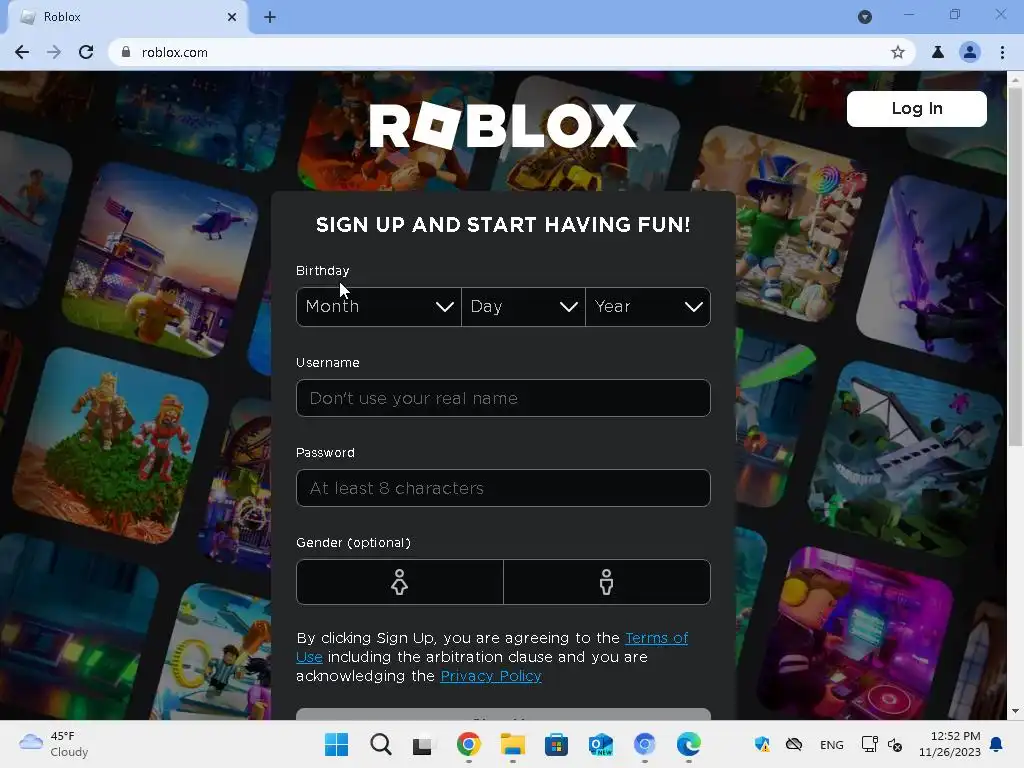Open the Year birthday dropdown
1024x768 pixels.
click(648, 306)
